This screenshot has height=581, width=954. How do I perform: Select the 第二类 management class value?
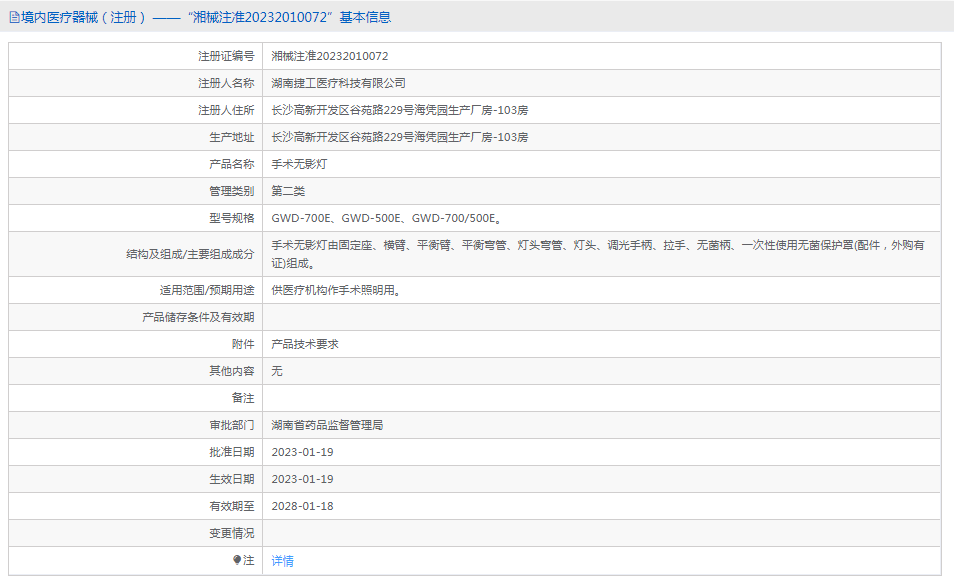click(288, 191)
